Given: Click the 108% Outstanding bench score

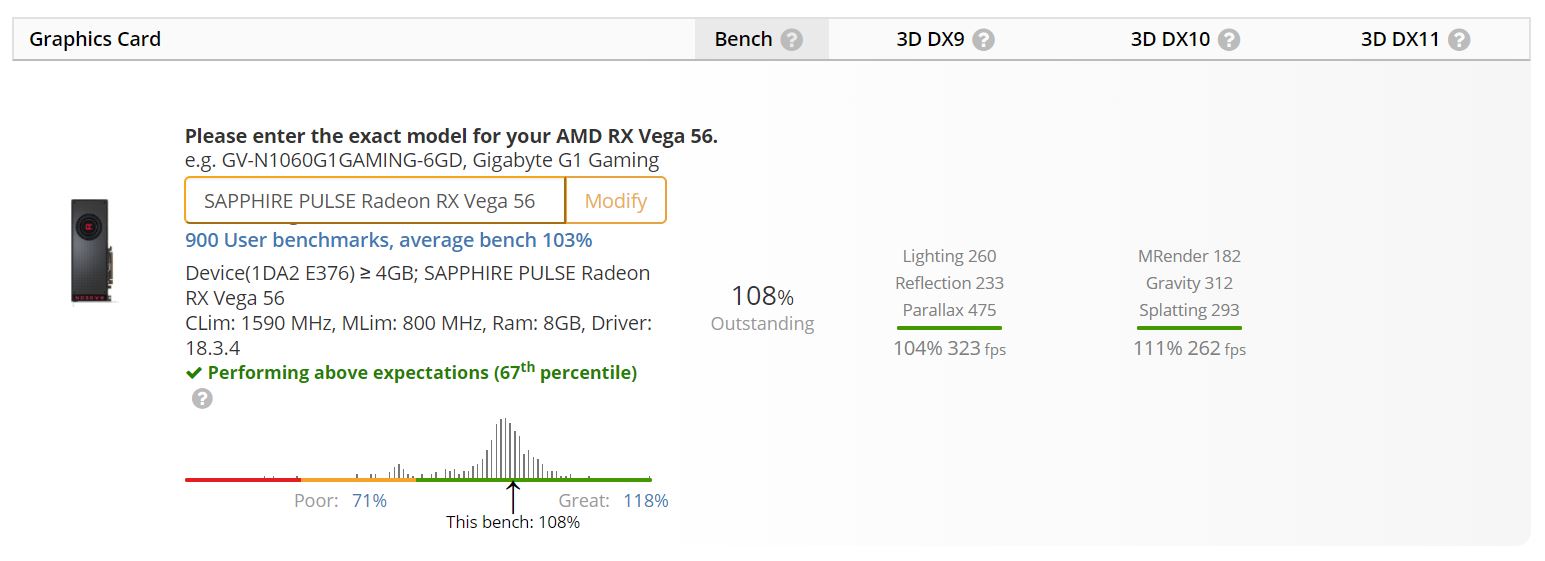Looking at the screenshot, I should pyautogui.click(x=762, y=308).
